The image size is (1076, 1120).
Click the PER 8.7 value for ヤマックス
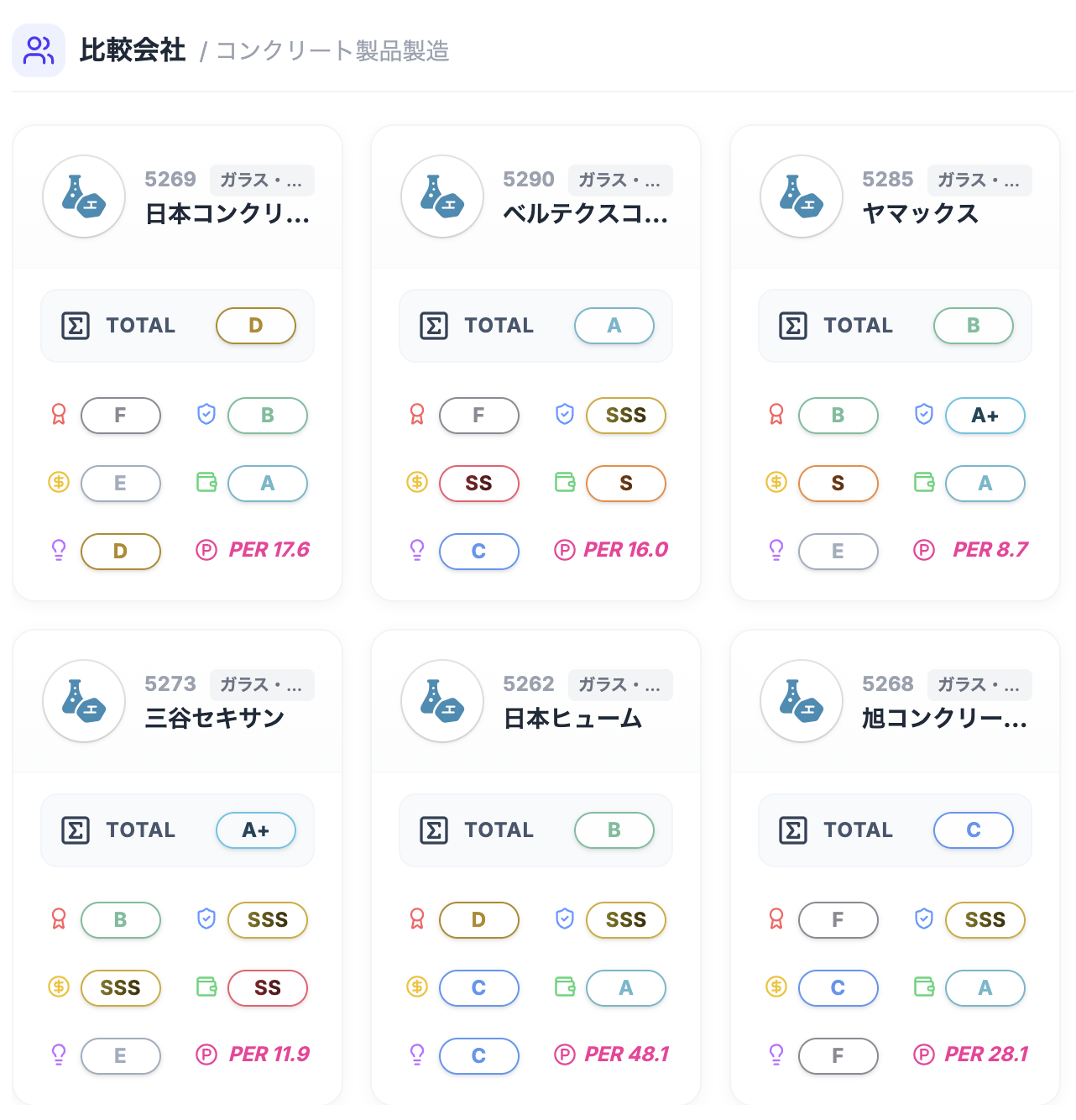tap(990, 550)
